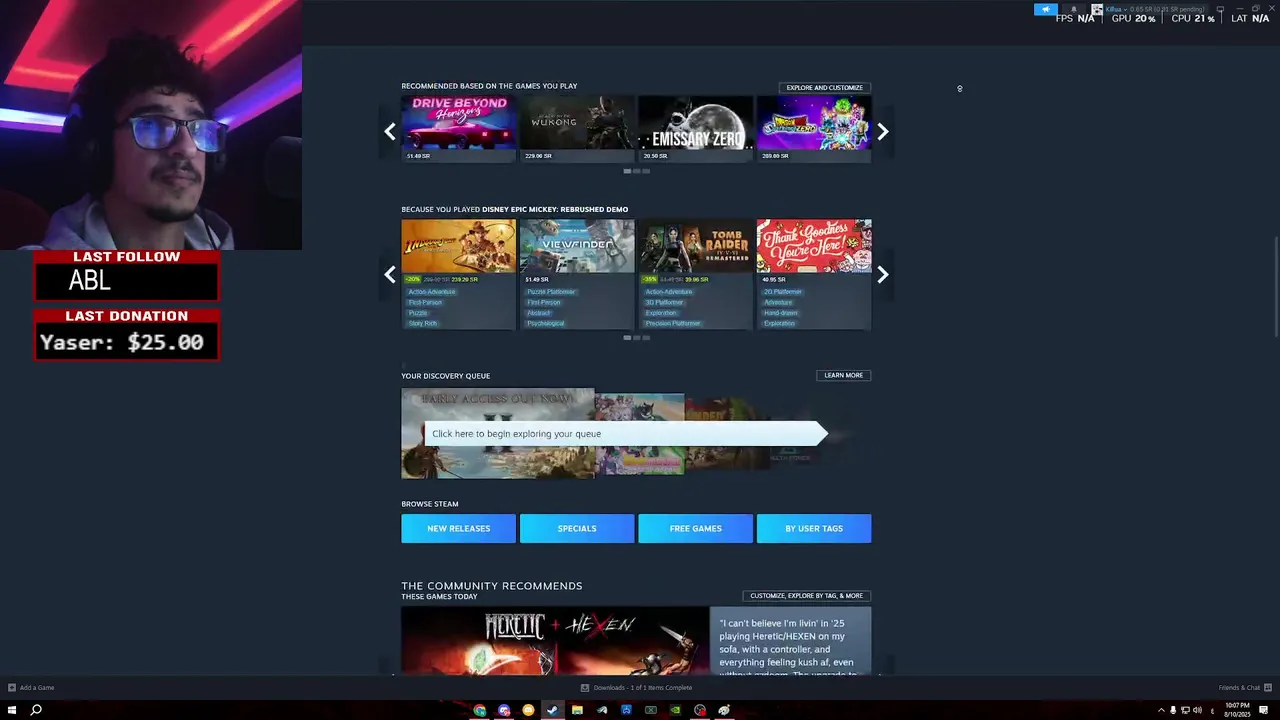Open the blue controller app taskbar icon
Viewport: 1280px width, 720px height.
click(x=626, y=710)
